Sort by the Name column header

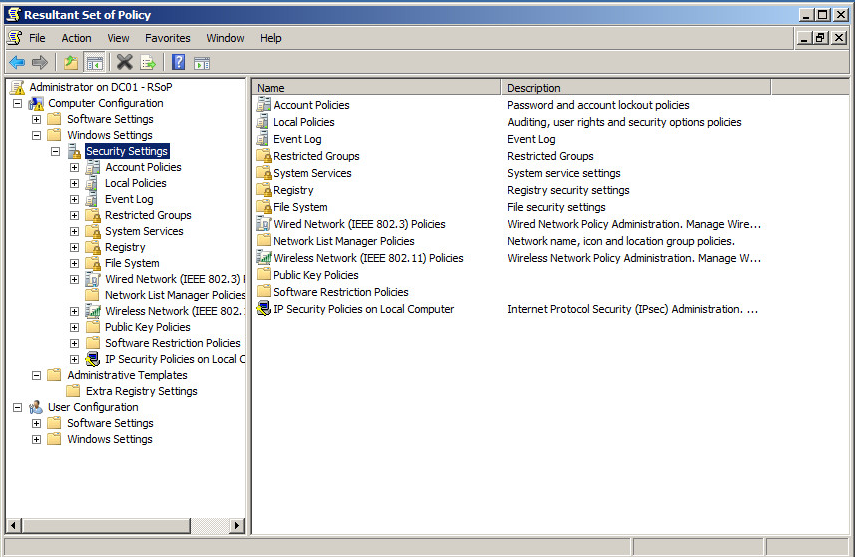tap(376, 88)
